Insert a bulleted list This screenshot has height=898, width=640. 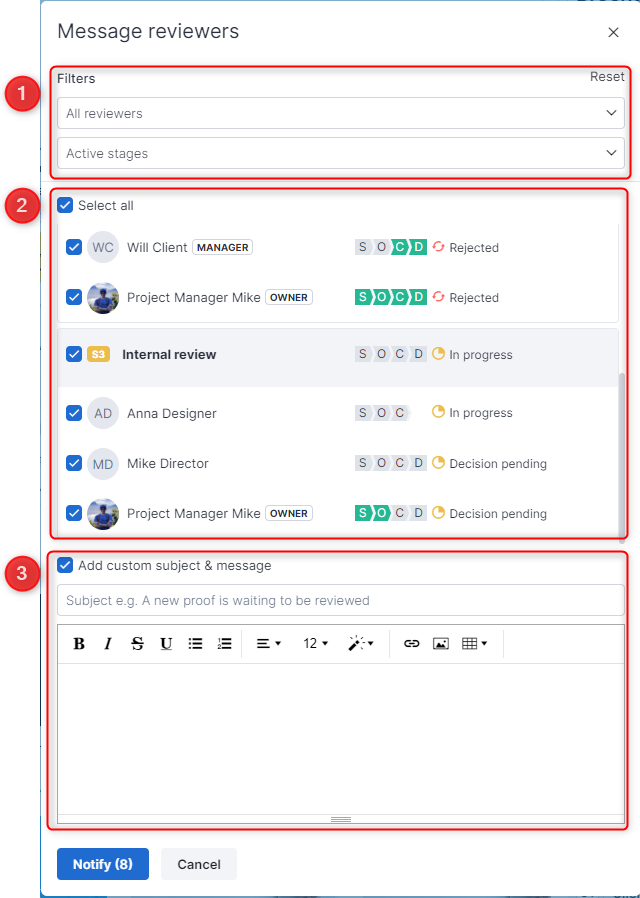(x=195, y=644)
